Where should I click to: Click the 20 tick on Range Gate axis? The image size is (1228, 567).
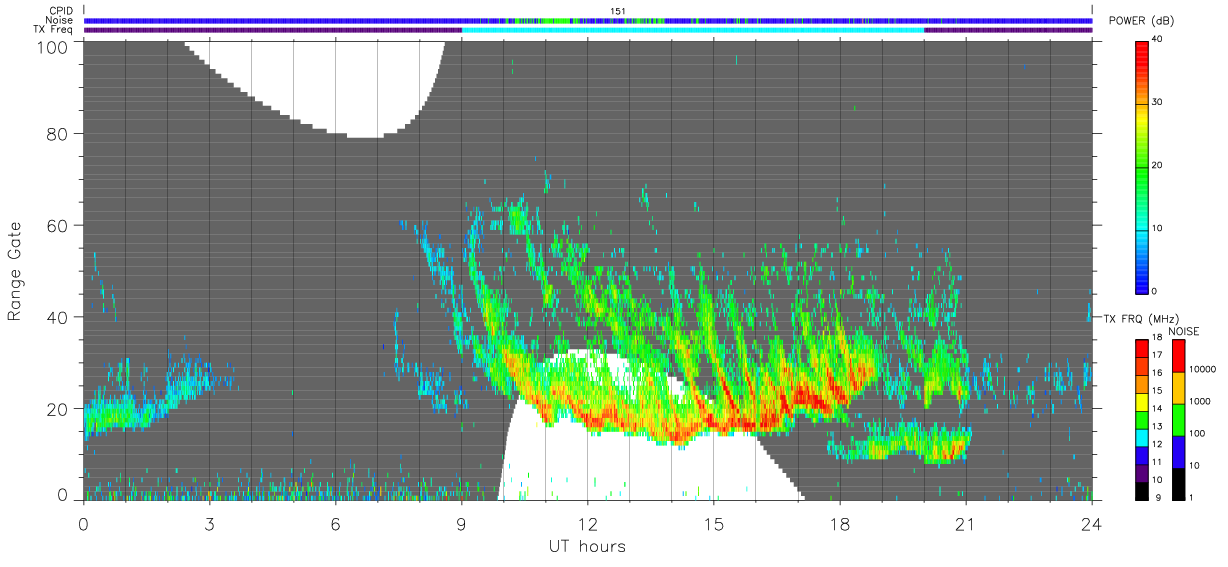(56, 409)
